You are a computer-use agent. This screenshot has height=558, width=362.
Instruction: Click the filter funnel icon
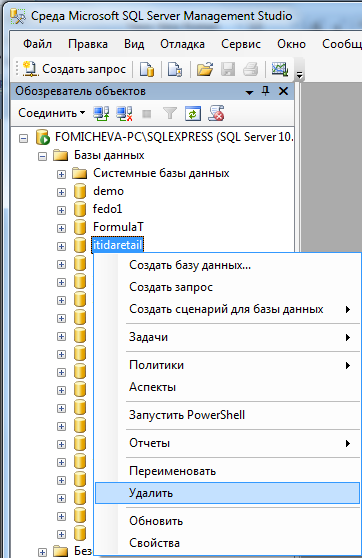click(x=170, y=114)
